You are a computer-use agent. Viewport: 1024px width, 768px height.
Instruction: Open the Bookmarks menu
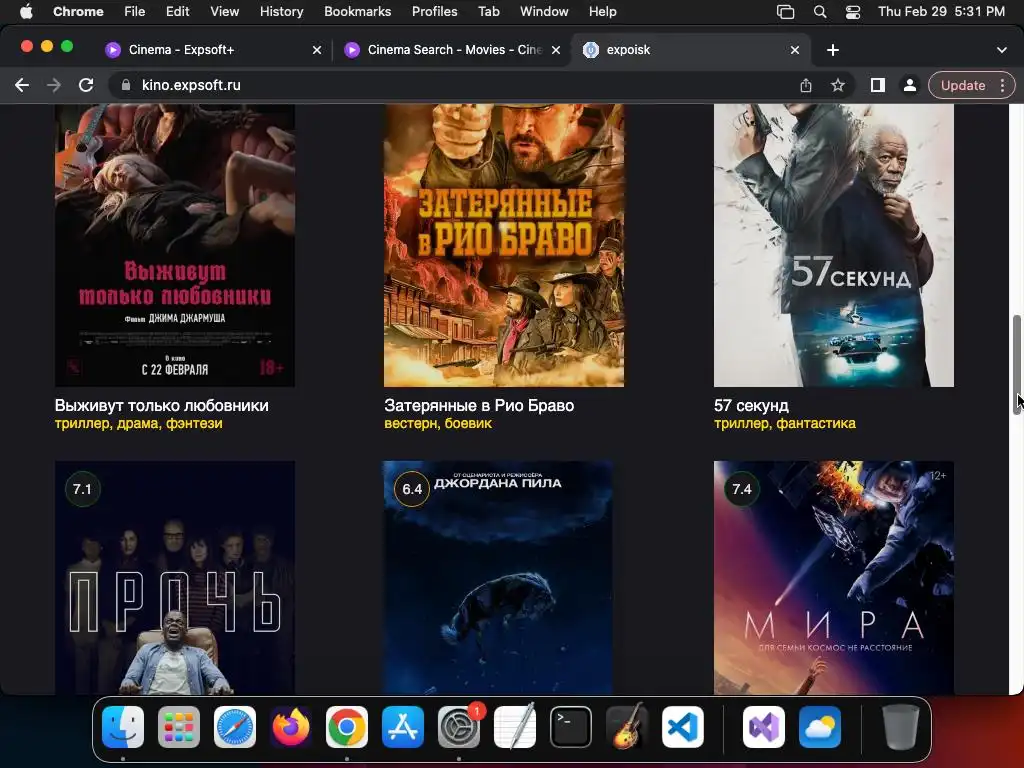tap(357, 12)
